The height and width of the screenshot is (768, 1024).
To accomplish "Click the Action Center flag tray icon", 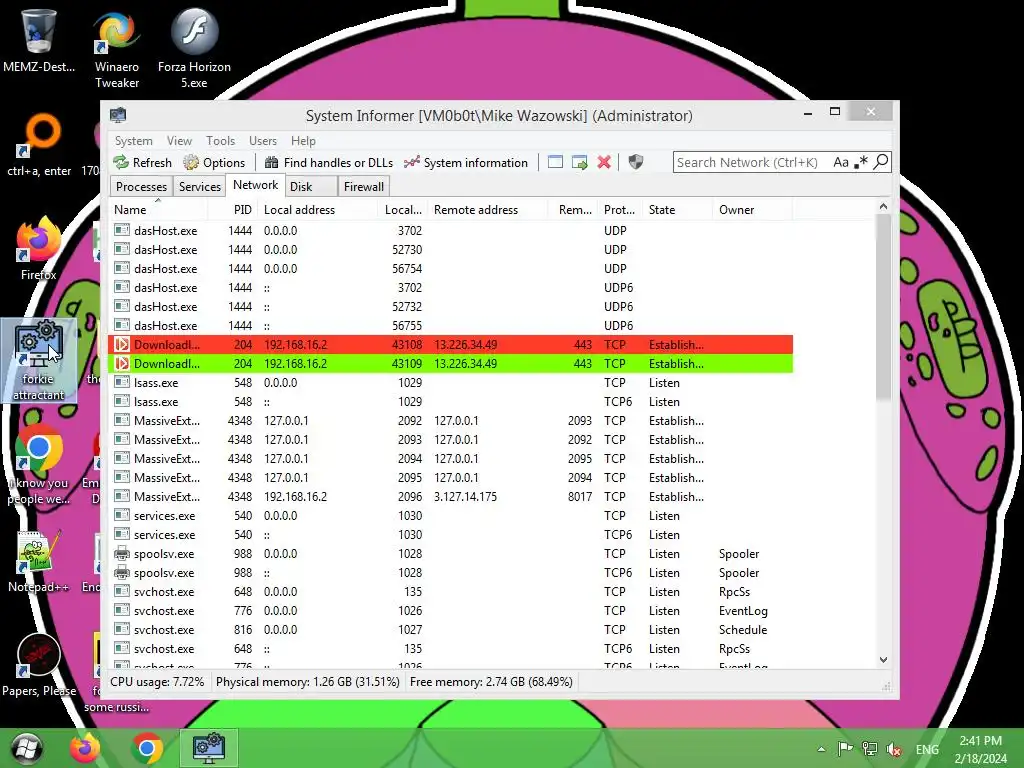I will click(x=845, y=749).
